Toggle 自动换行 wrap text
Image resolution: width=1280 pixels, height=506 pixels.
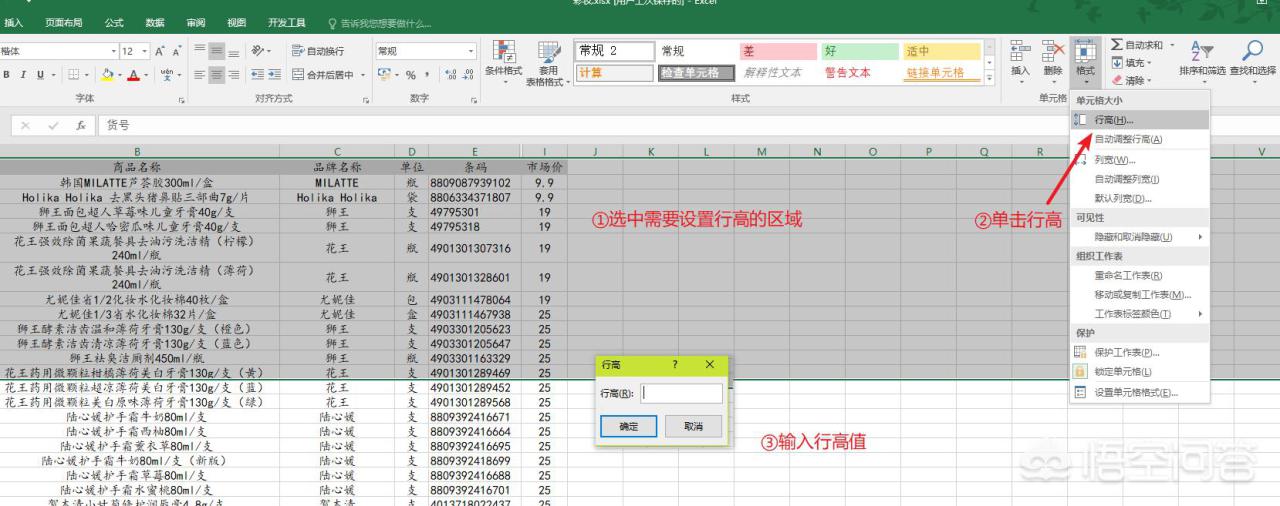318,51
